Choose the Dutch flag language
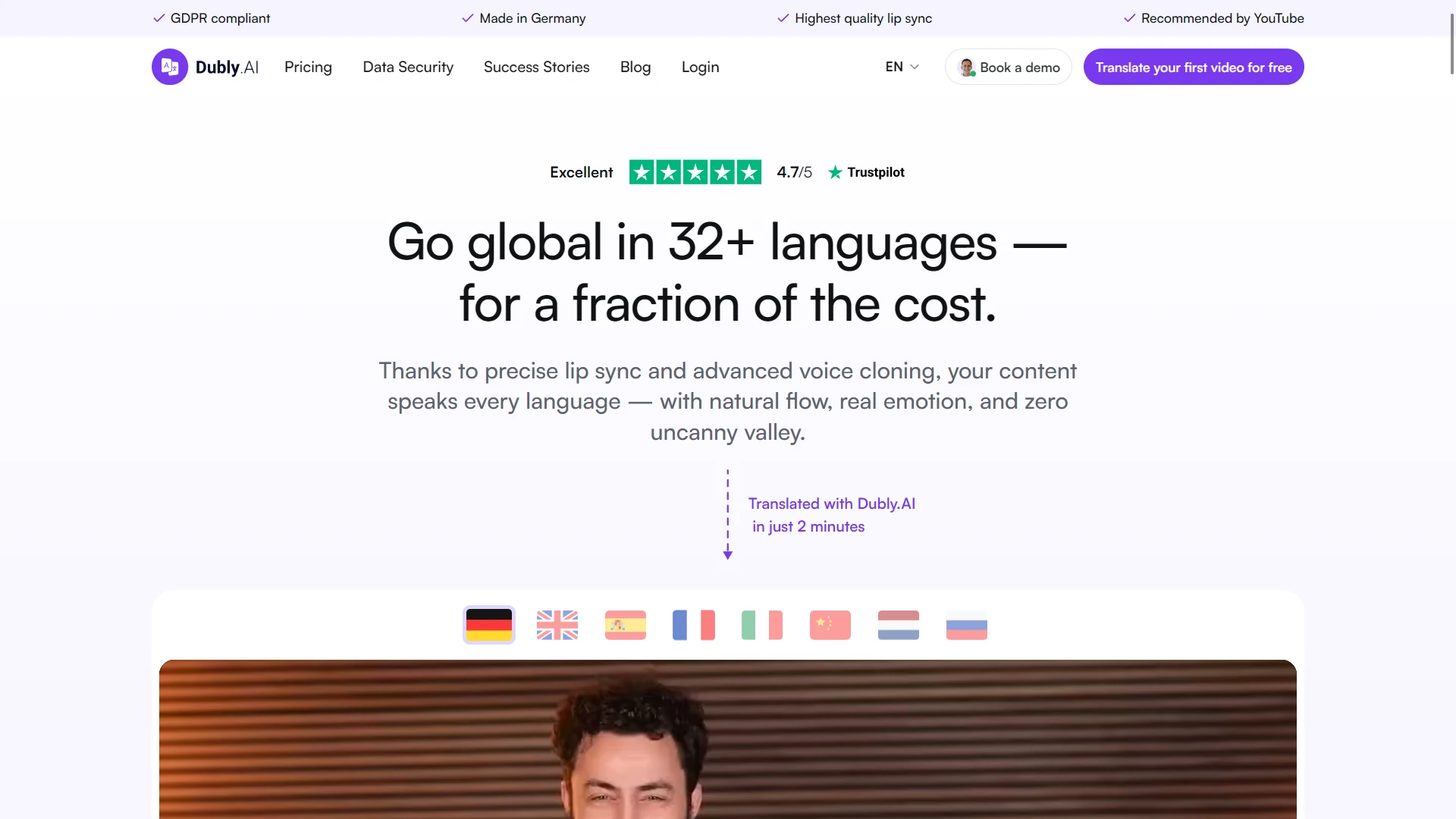1456x819 pixels. pos(899,625)
